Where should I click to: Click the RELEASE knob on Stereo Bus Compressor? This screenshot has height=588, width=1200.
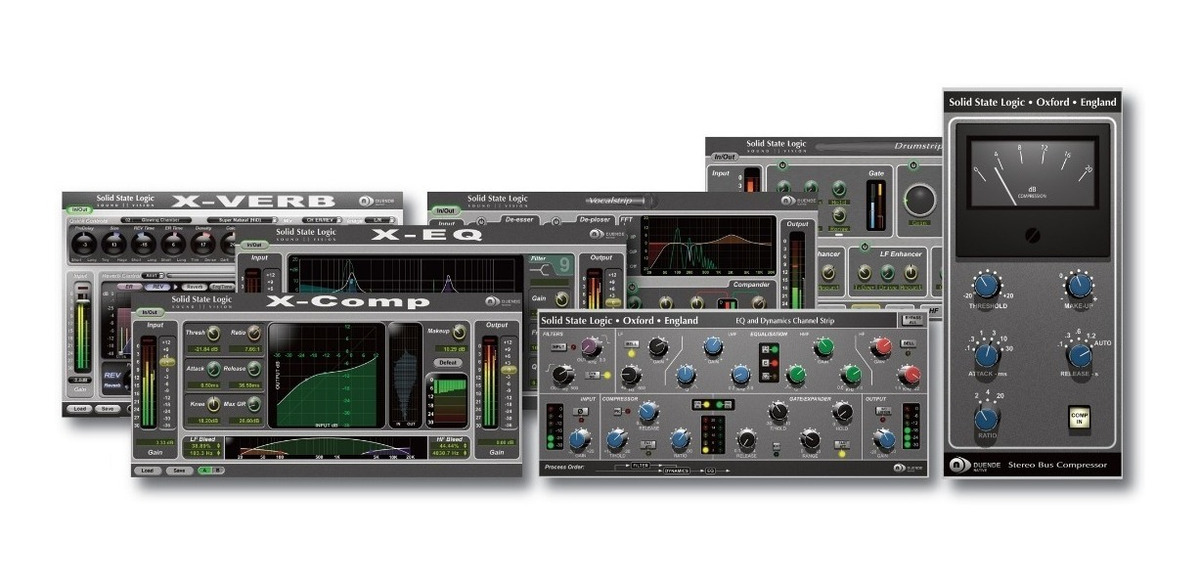pos(1079,354)
